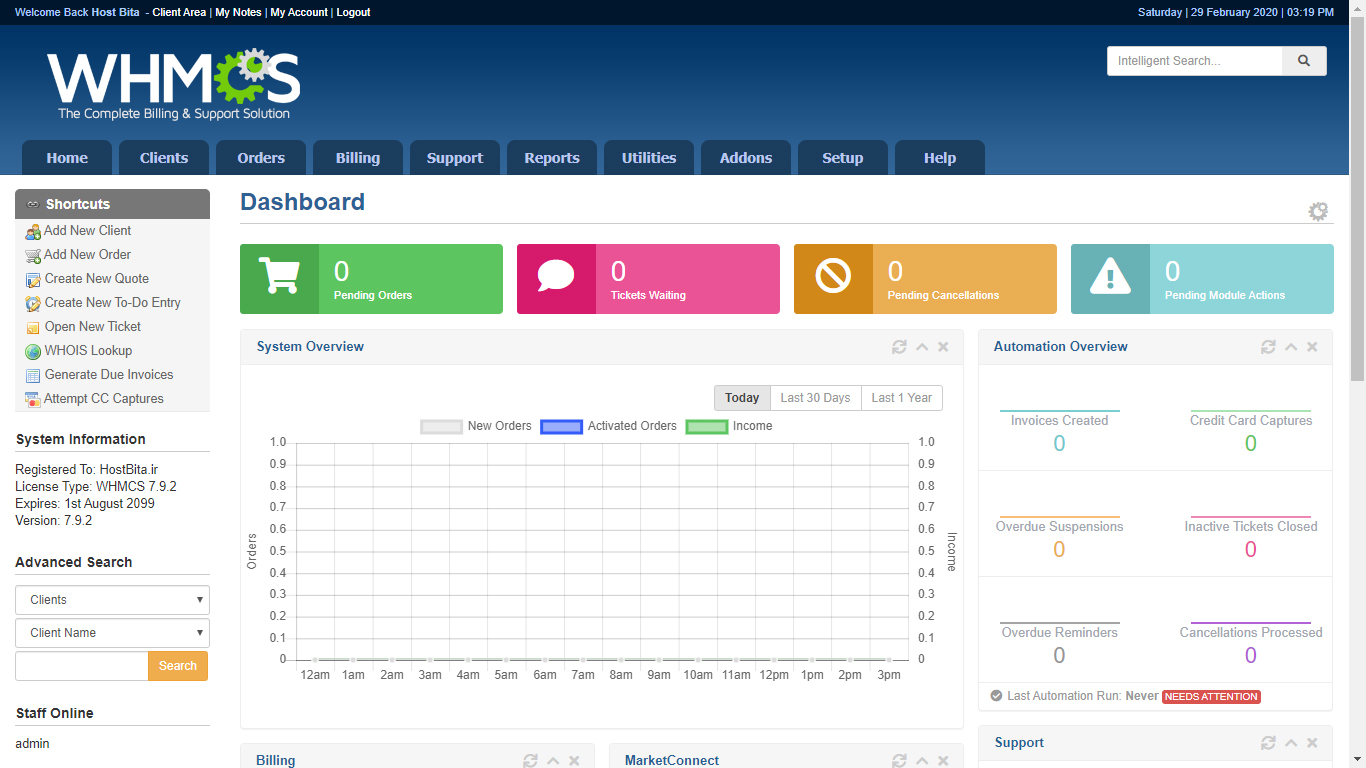Refresh the MarketConnect widget
Viewport: 1366px width, 768px height.
(899, 761)
